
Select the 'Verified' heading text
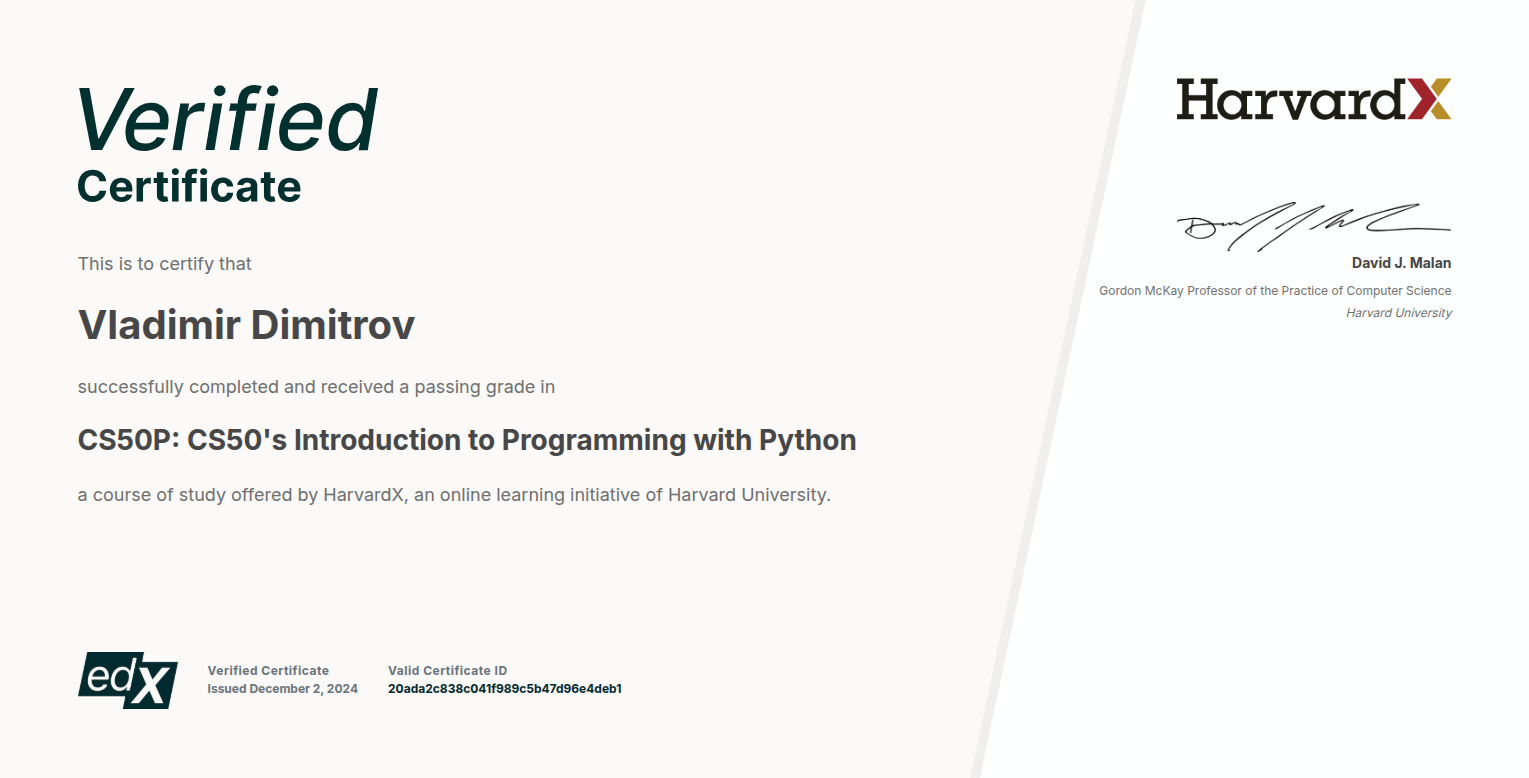pyautogui.click(x=228, y=119)
